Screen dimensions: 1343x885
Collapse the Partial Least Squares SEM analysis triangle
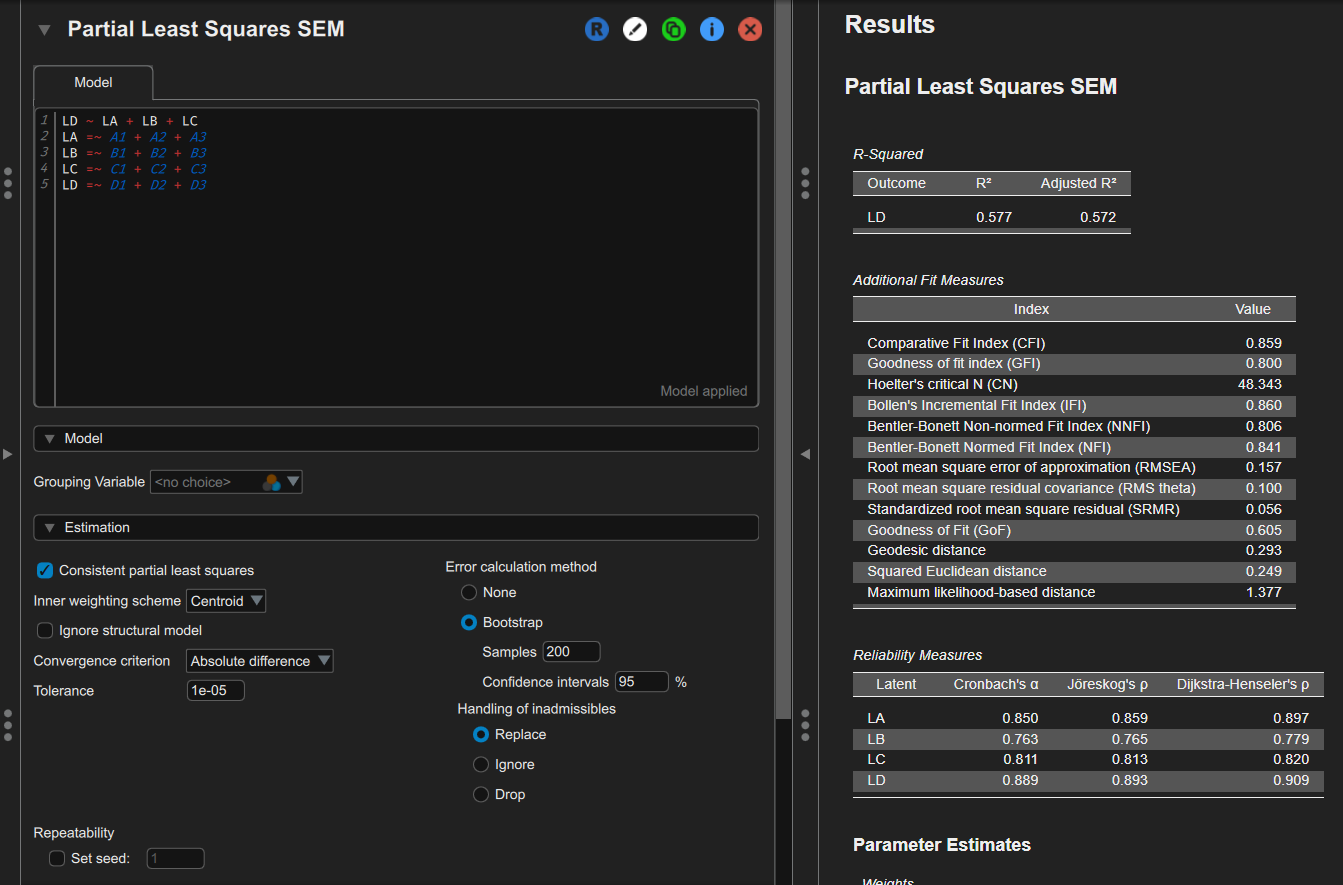(44, 30)
